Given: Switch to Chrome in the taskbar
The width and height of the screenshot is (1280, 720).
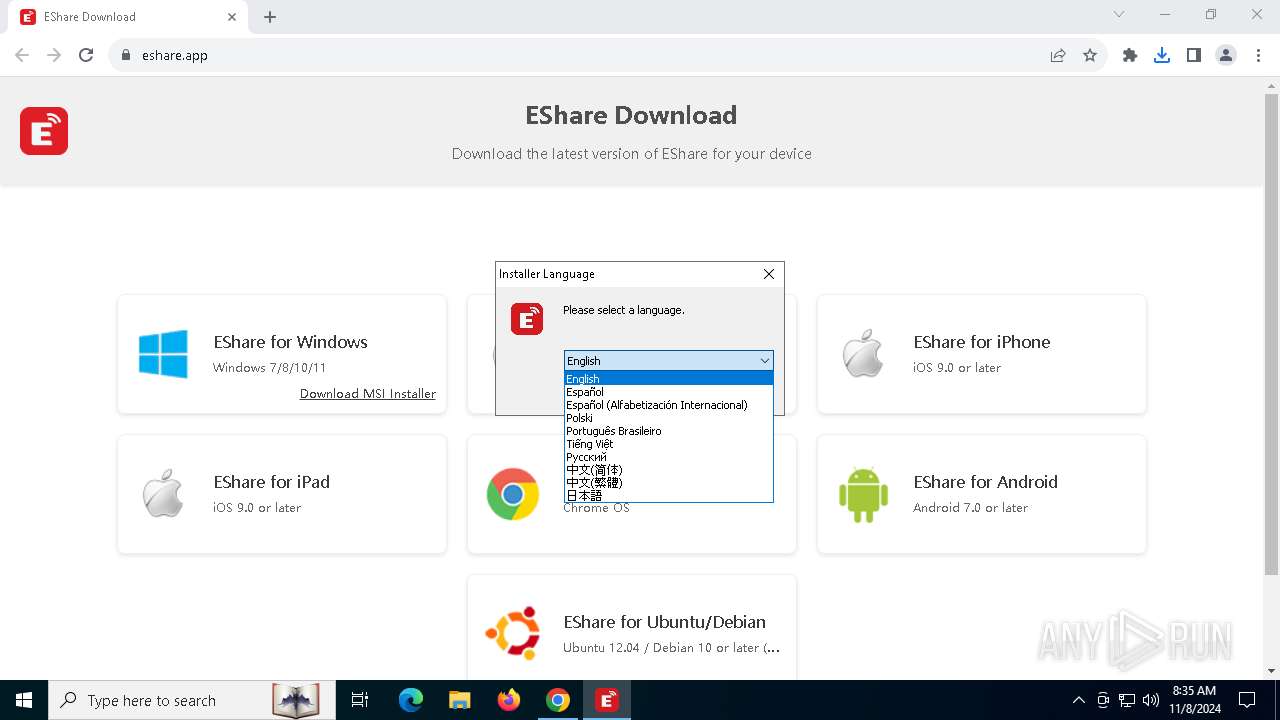Looking at the screenshot, I should coord(558,700).
